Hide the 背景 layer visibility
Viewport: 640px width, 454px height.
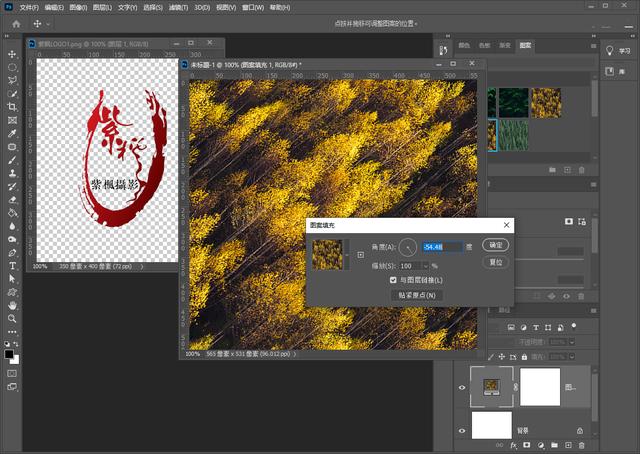coord(462,430)
